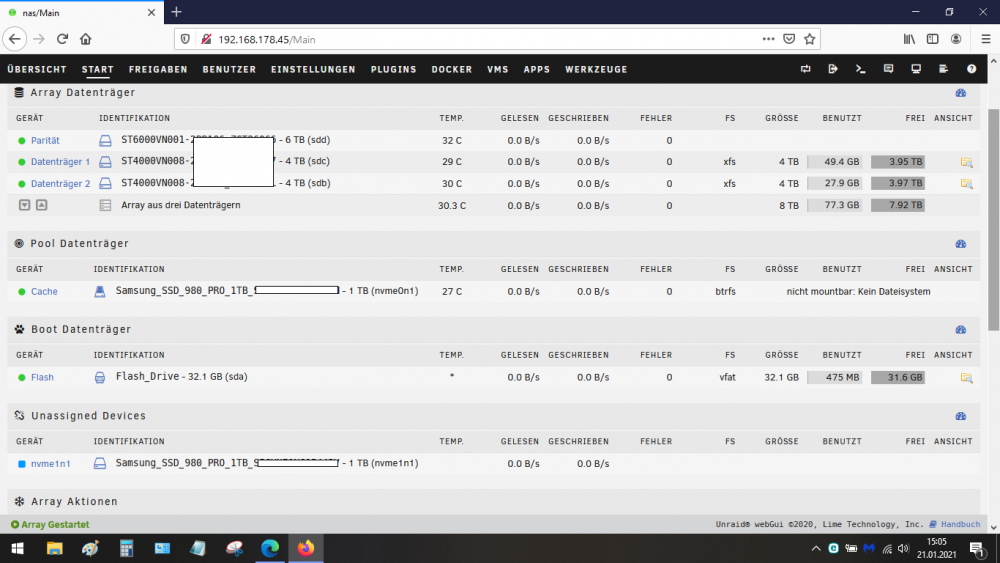Click the Parität disk drive icon
Screen dimensions: 1000x563
105,140
